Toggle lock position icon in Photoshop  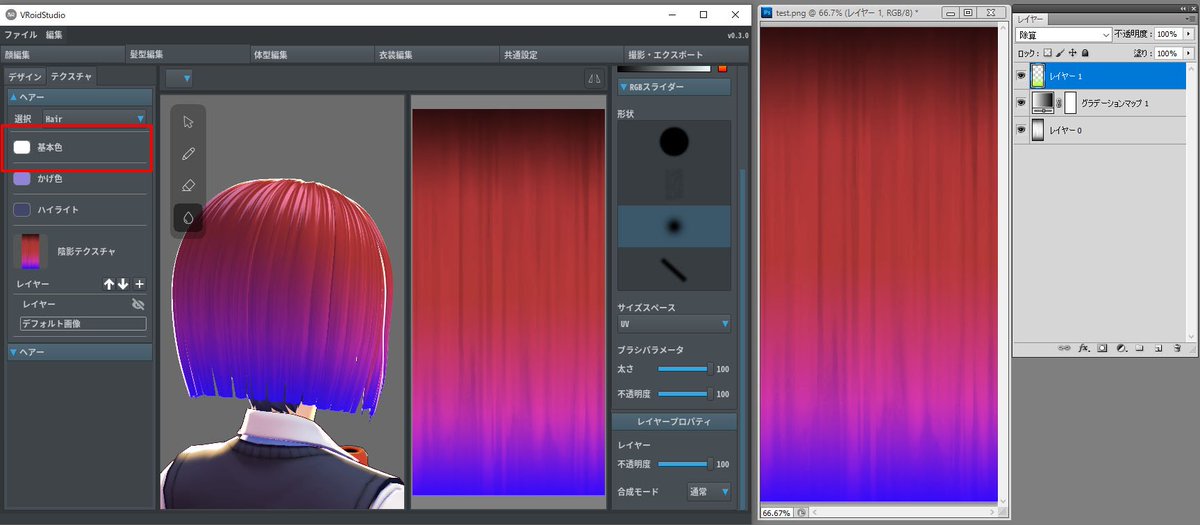[x=1072, y=53]
